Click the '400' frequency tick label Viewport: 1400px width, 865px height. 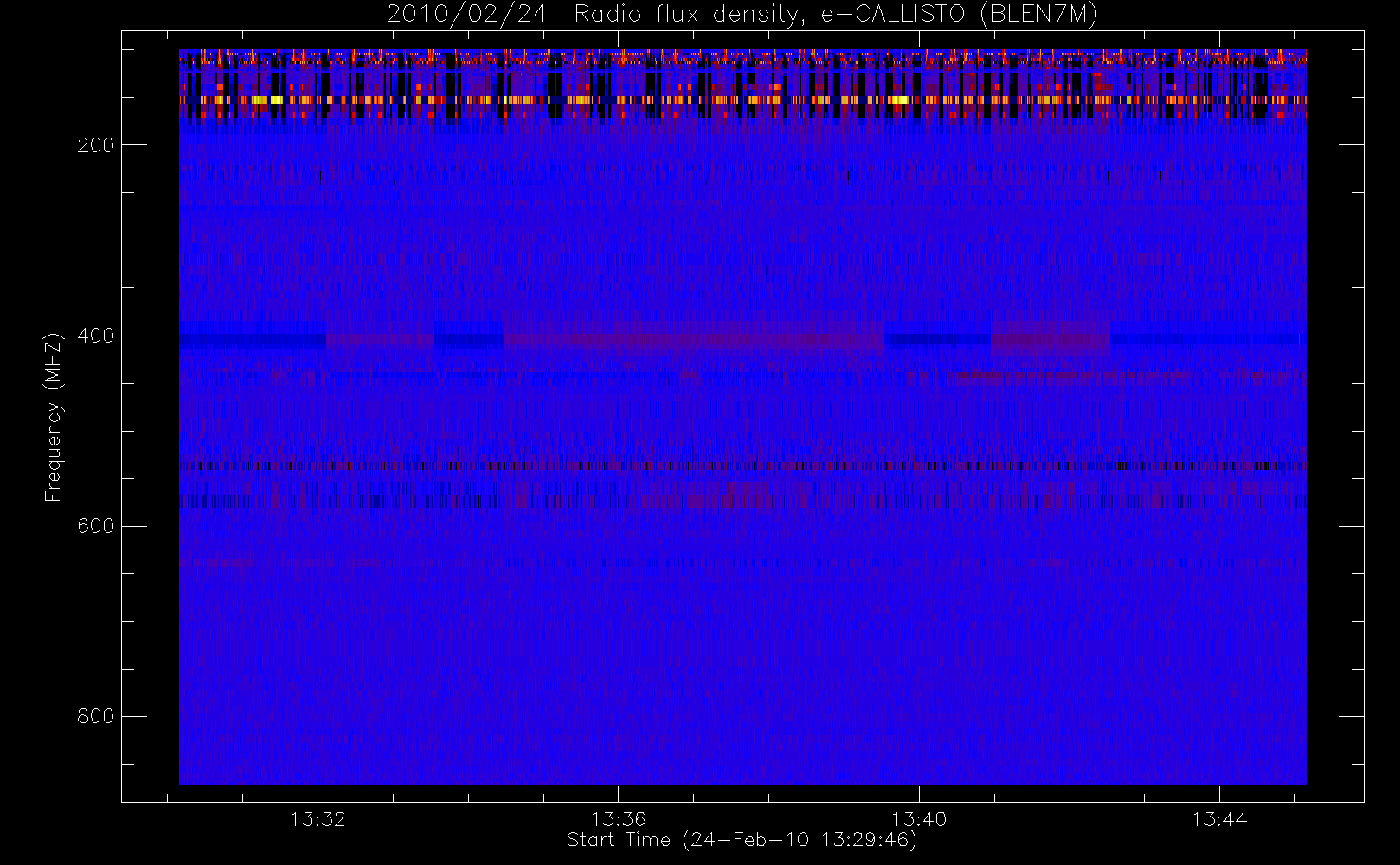[x=95, y=336]
